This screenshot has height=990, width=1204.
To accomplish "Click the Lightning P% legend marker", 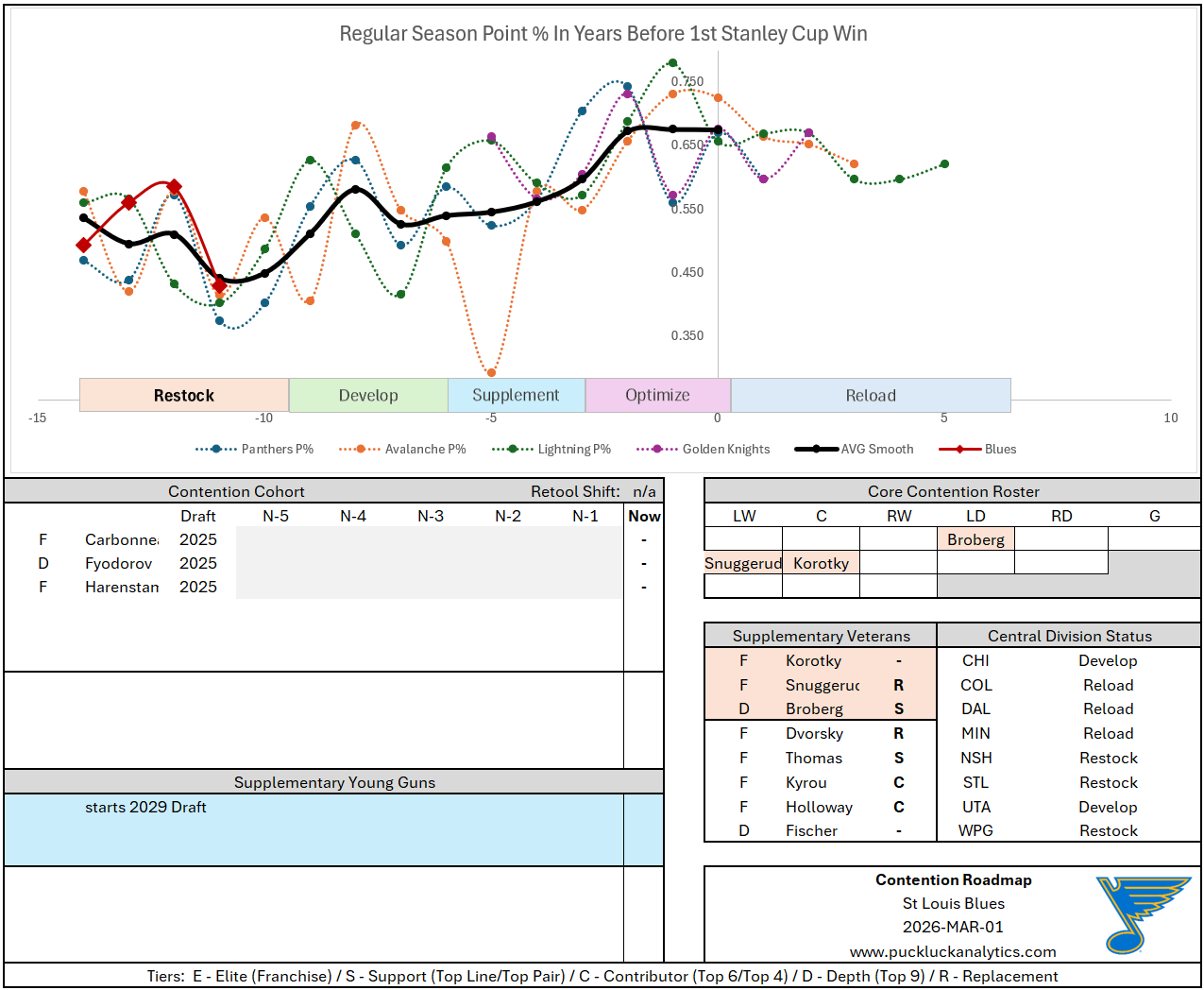I will coord(513,450).
